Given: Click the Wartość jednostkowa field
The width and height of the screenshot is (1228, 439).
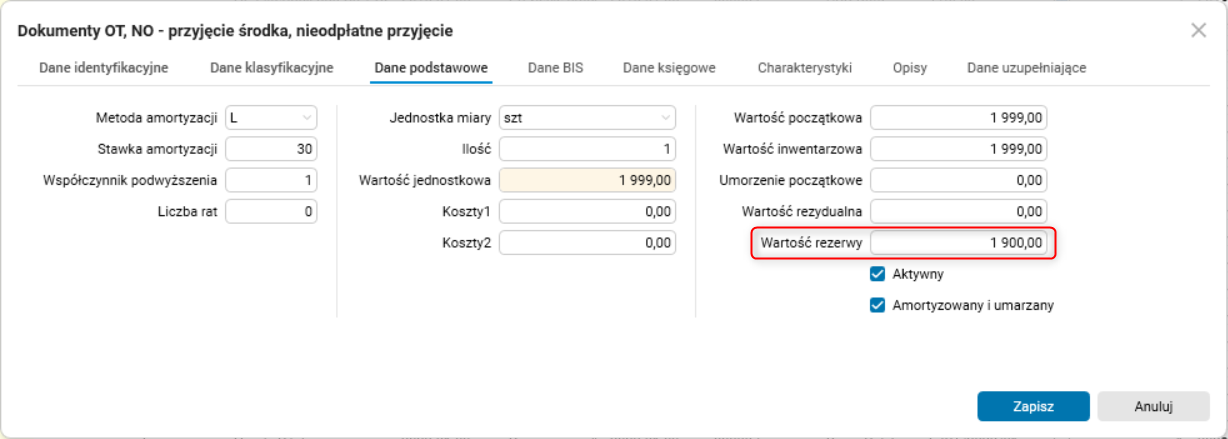Looking at the screenshot, I should pyautogui.click(x=587, y=180).
